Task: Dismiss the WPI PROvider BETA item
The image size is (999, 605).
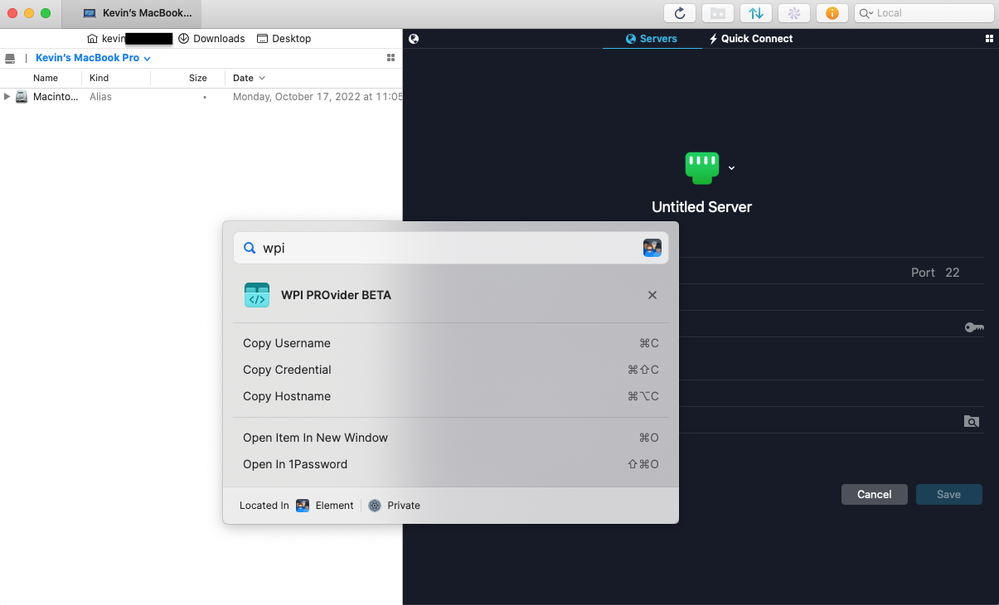Action: click(652, 295)
